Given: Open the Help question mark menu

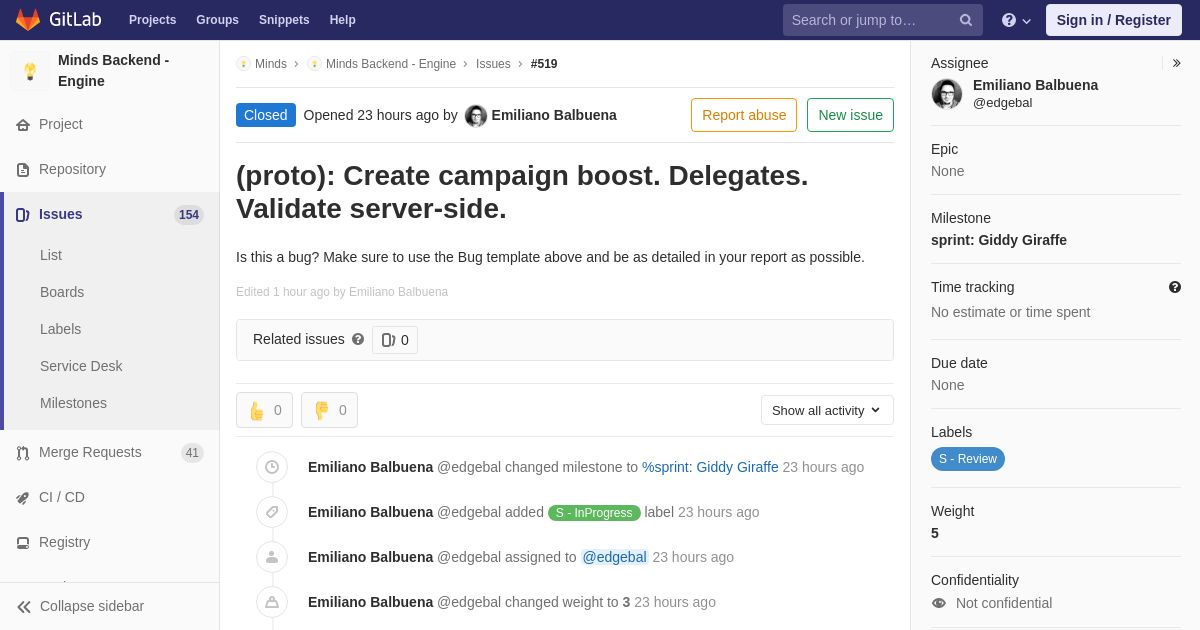Looking at the screenshot, I should point(1015,20).
